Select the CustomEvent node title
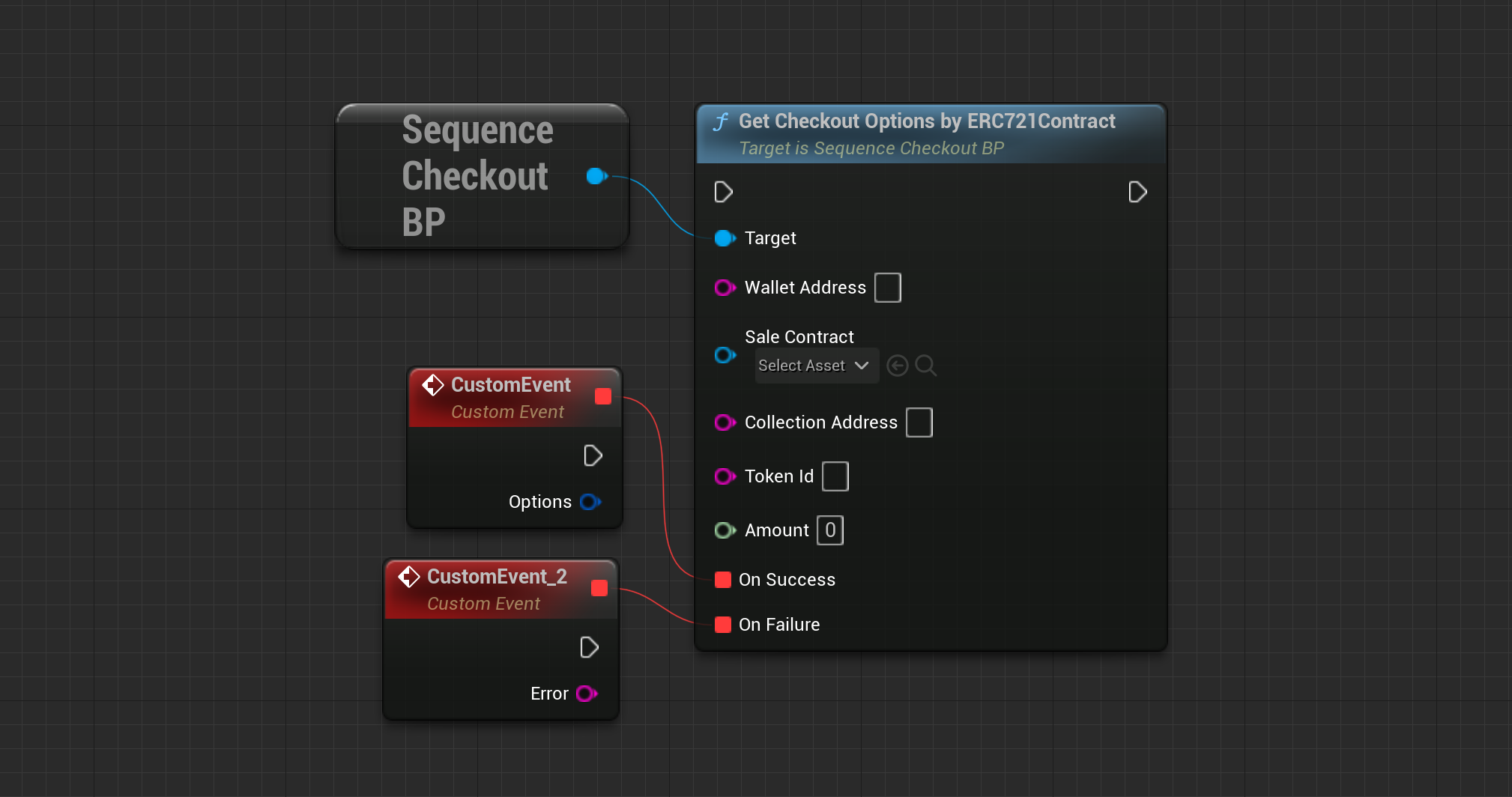 (x=511, y=385)
